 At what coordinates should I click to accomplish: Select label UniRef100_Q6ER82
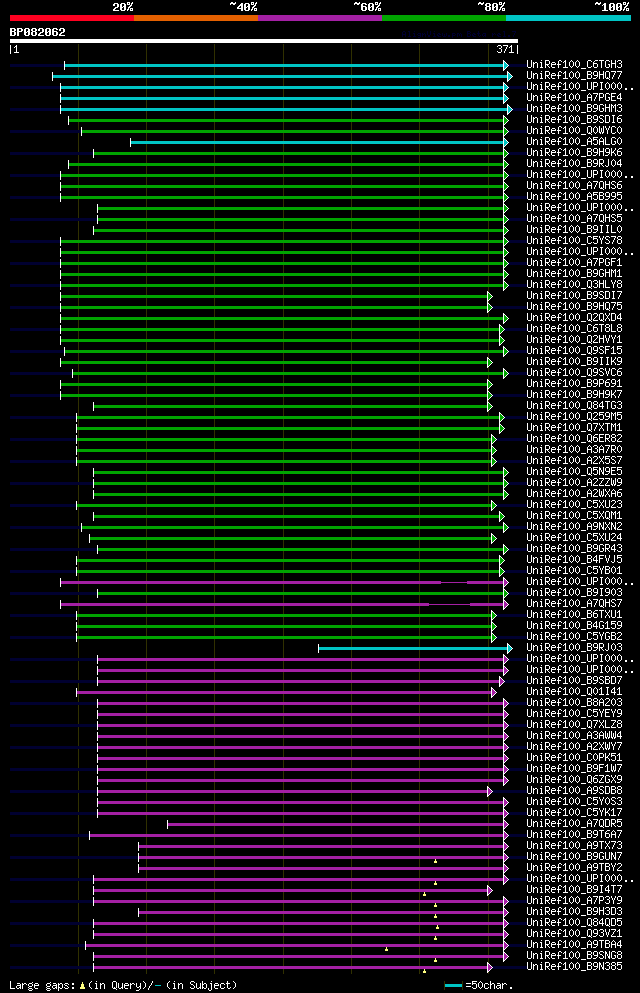pos(574,438)
